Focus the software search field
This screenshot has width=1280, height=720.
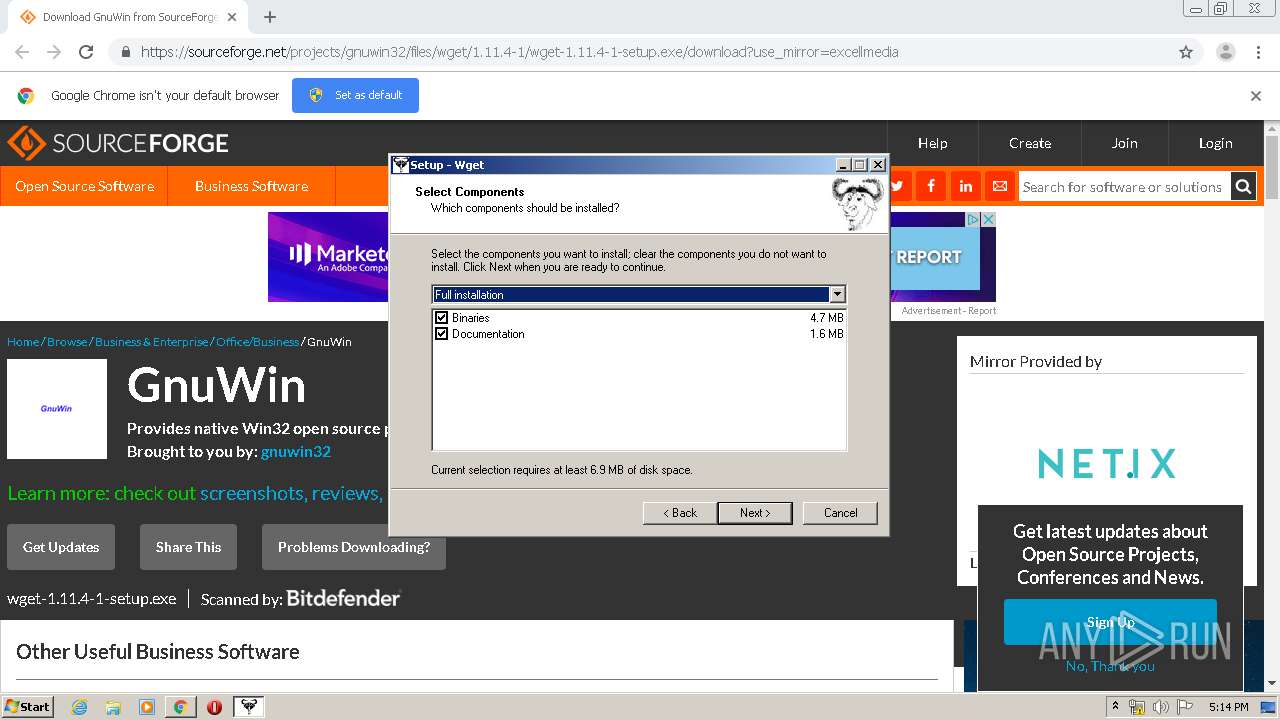1124,187
